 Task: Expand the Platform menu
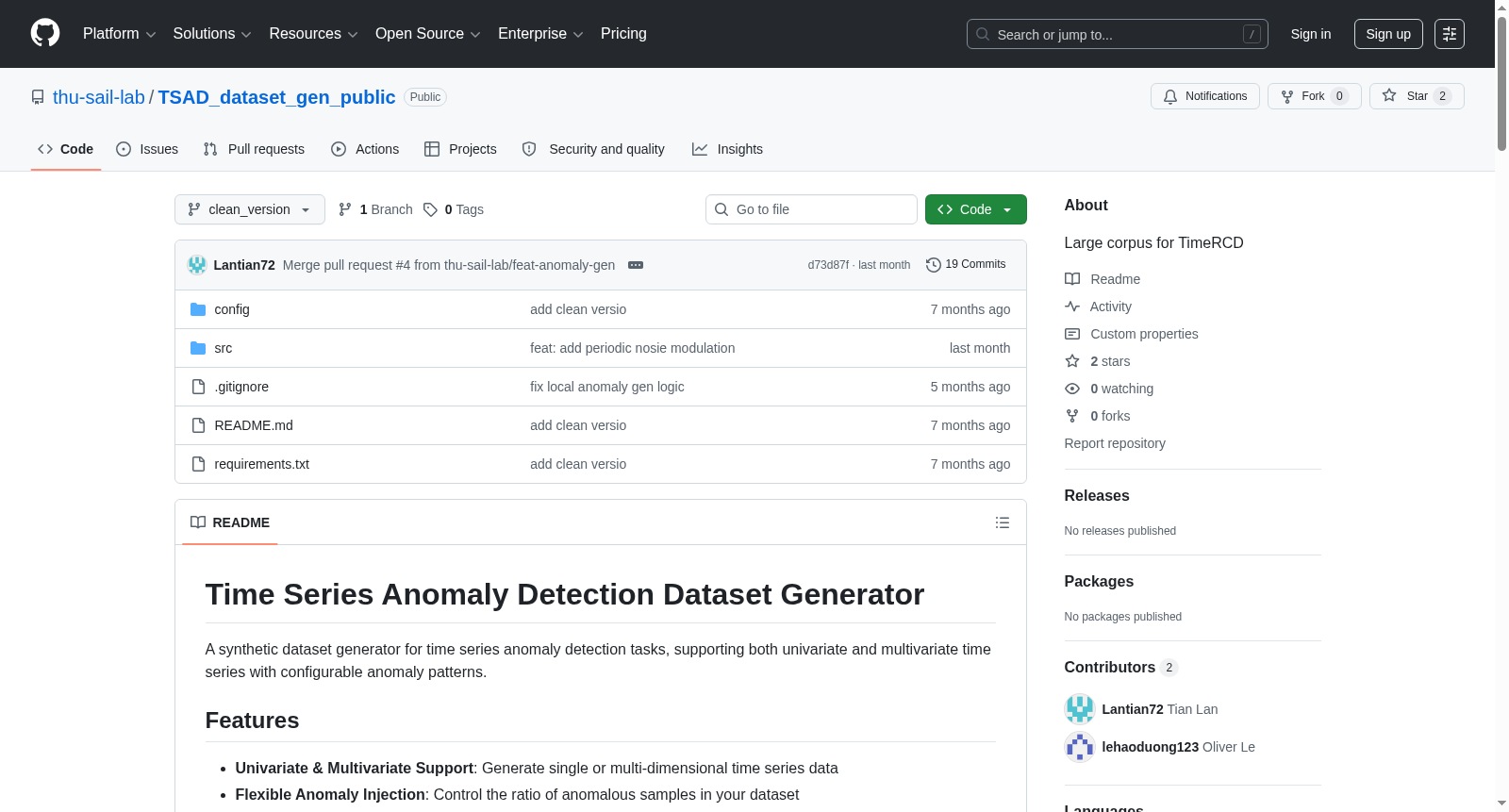(119, 34)
